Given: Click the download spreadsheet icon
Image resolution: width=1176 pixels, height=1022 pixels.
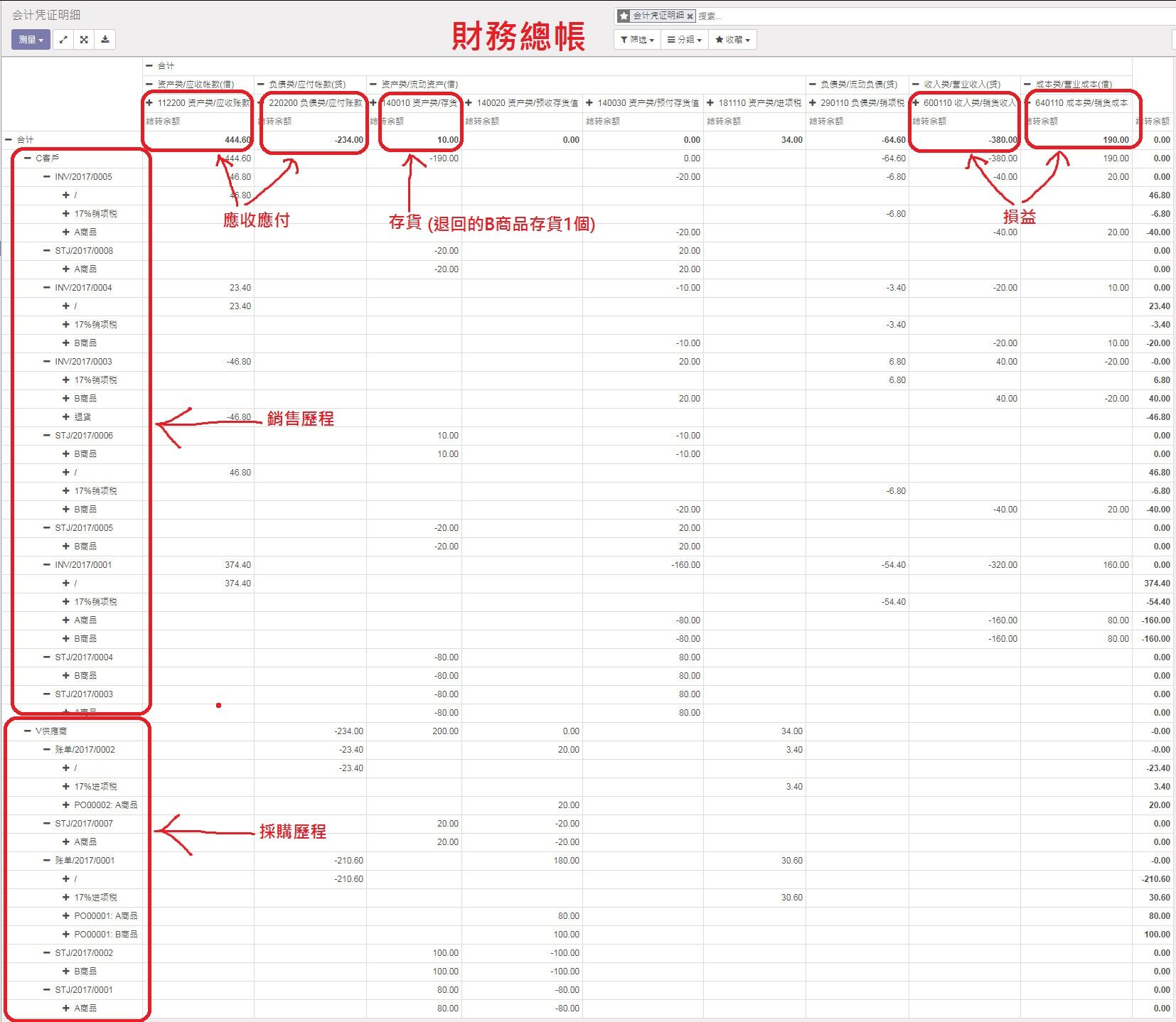Looking at the screenshot, I should (x=105, y=40).
